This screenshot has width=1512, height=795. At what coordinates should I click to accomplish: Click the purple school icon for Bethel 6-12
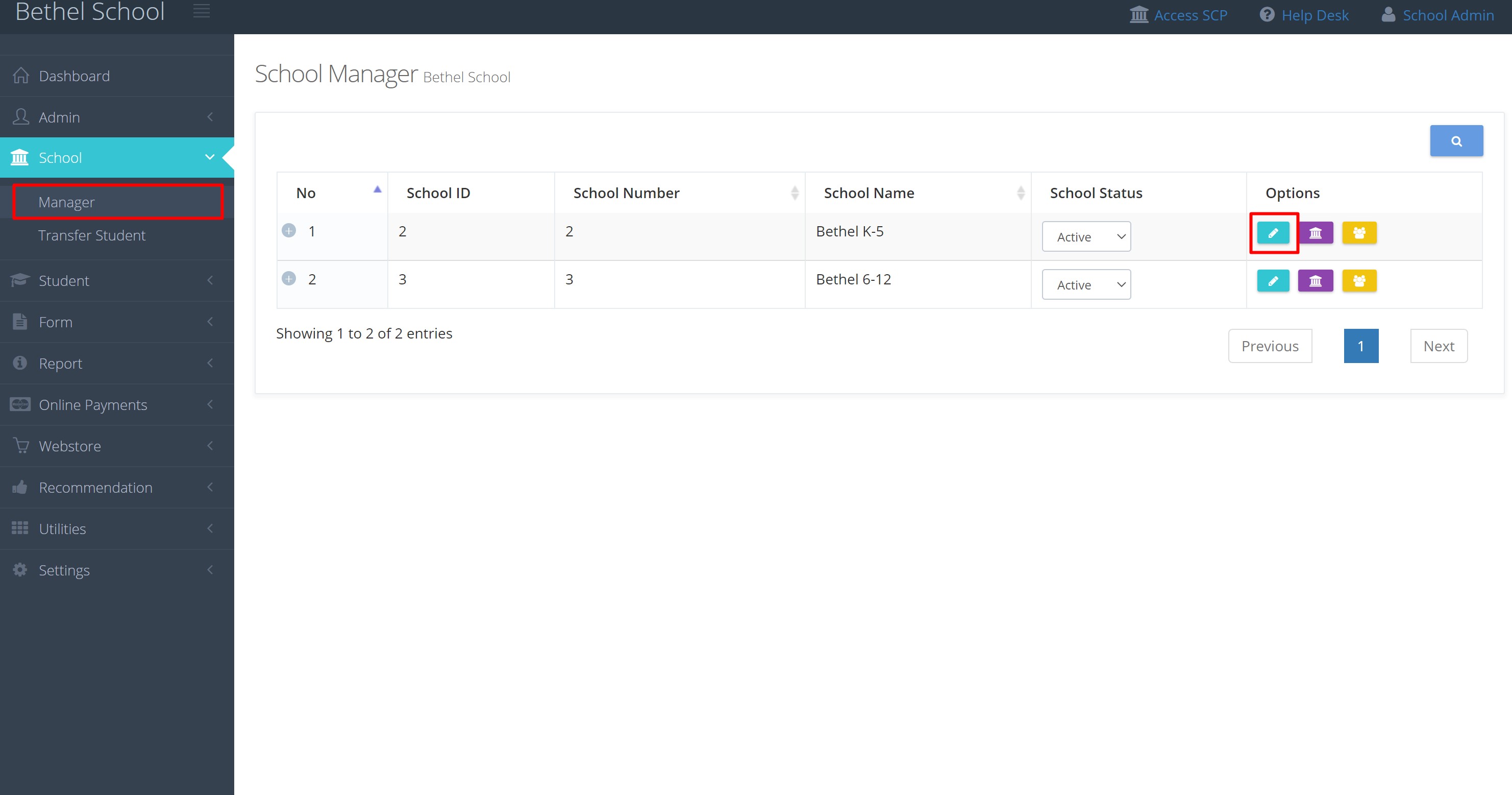[1316, 281]
